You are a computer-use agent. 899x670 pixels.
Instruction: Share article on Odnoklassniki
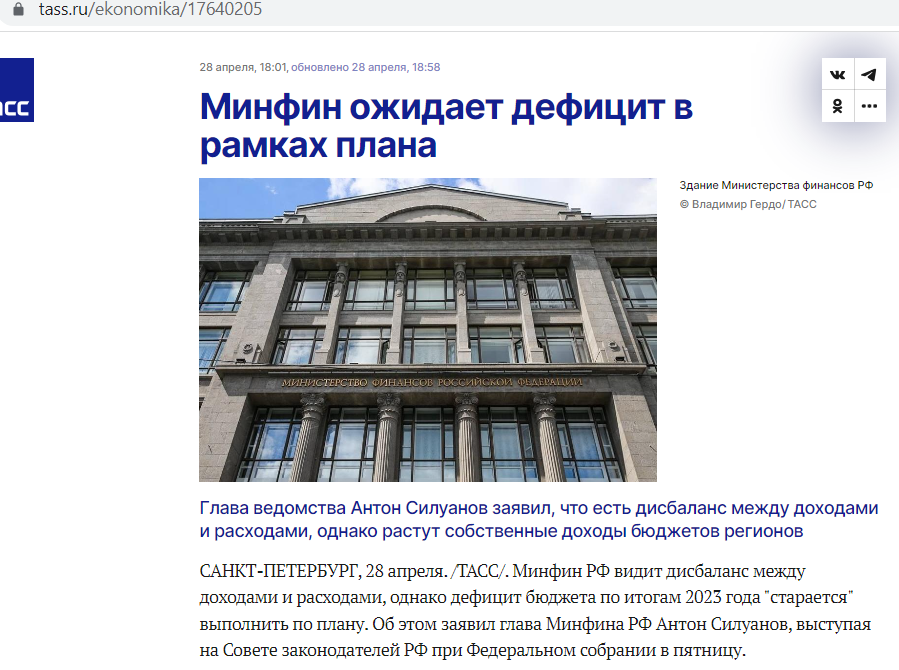tap(838, 106)
